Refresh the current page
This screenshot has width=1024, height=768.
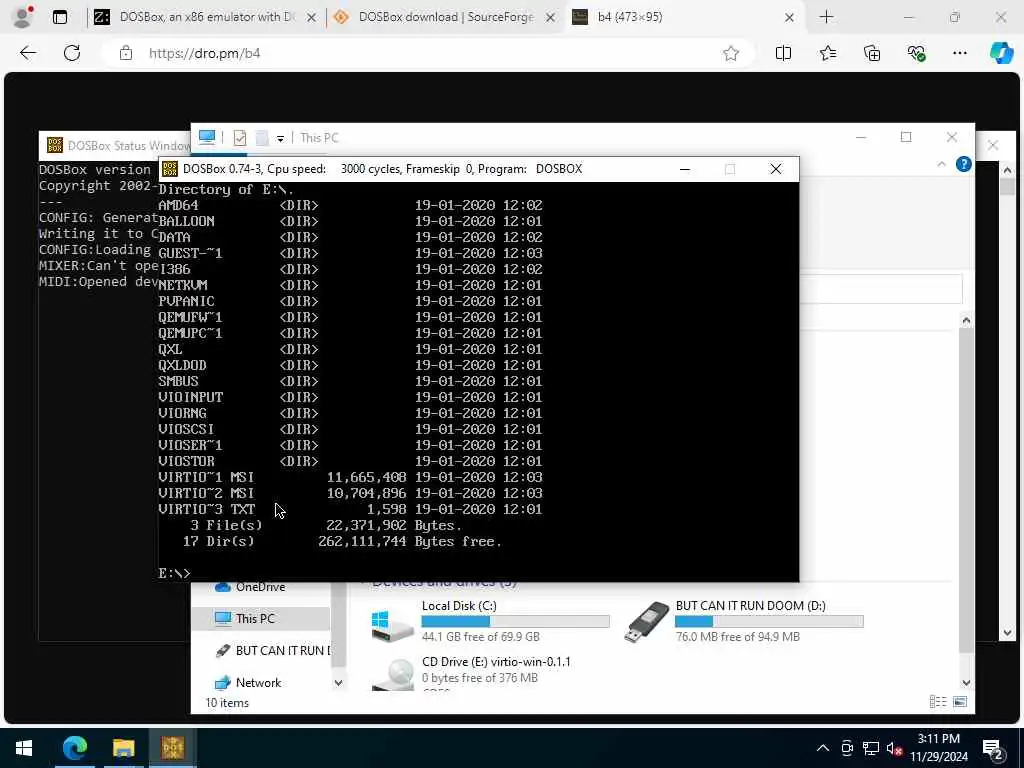(72, 53)
